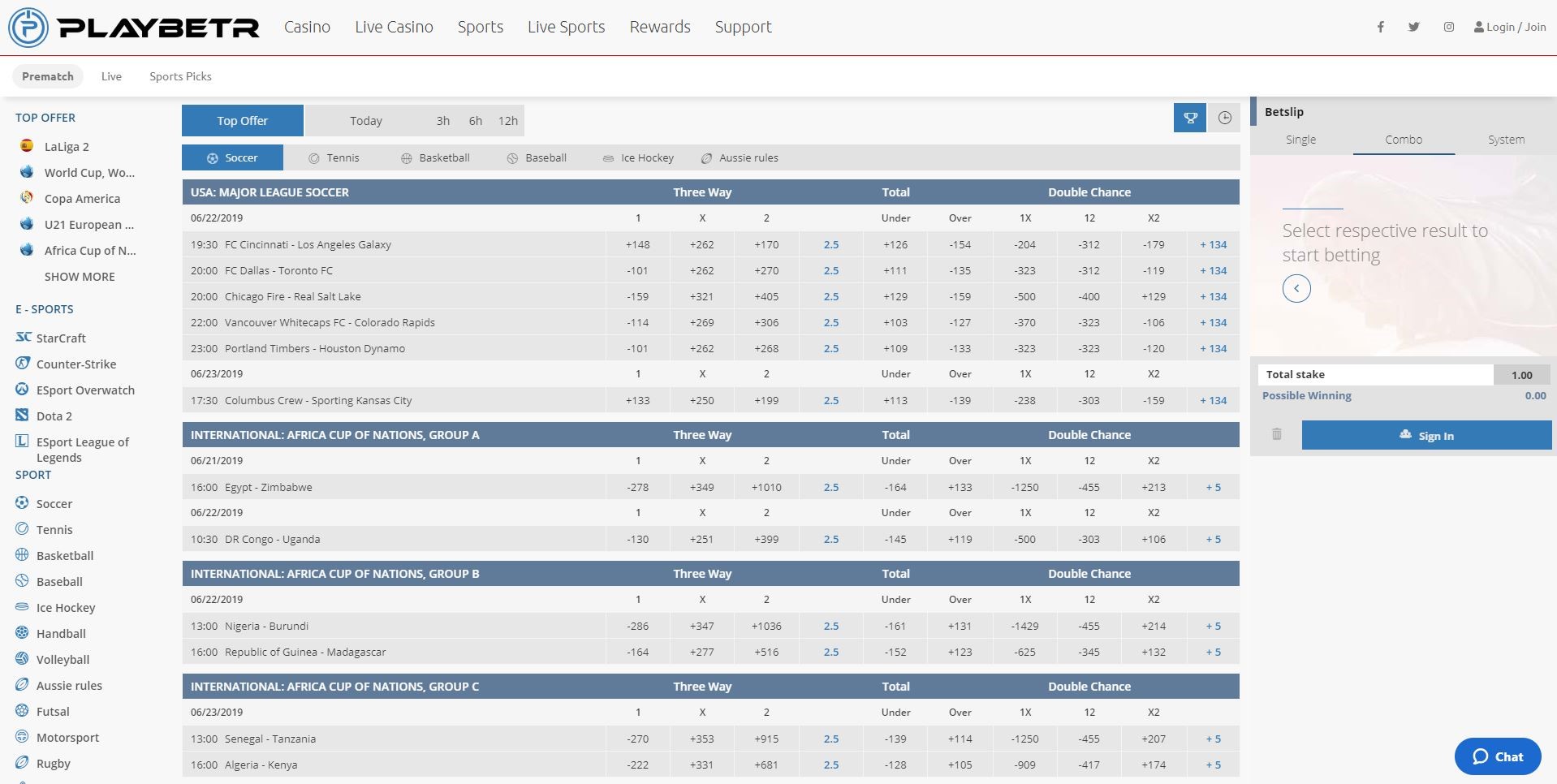The image size is (1557, 784).
Task: Select the 3h time filter
Action: (442, 120)
